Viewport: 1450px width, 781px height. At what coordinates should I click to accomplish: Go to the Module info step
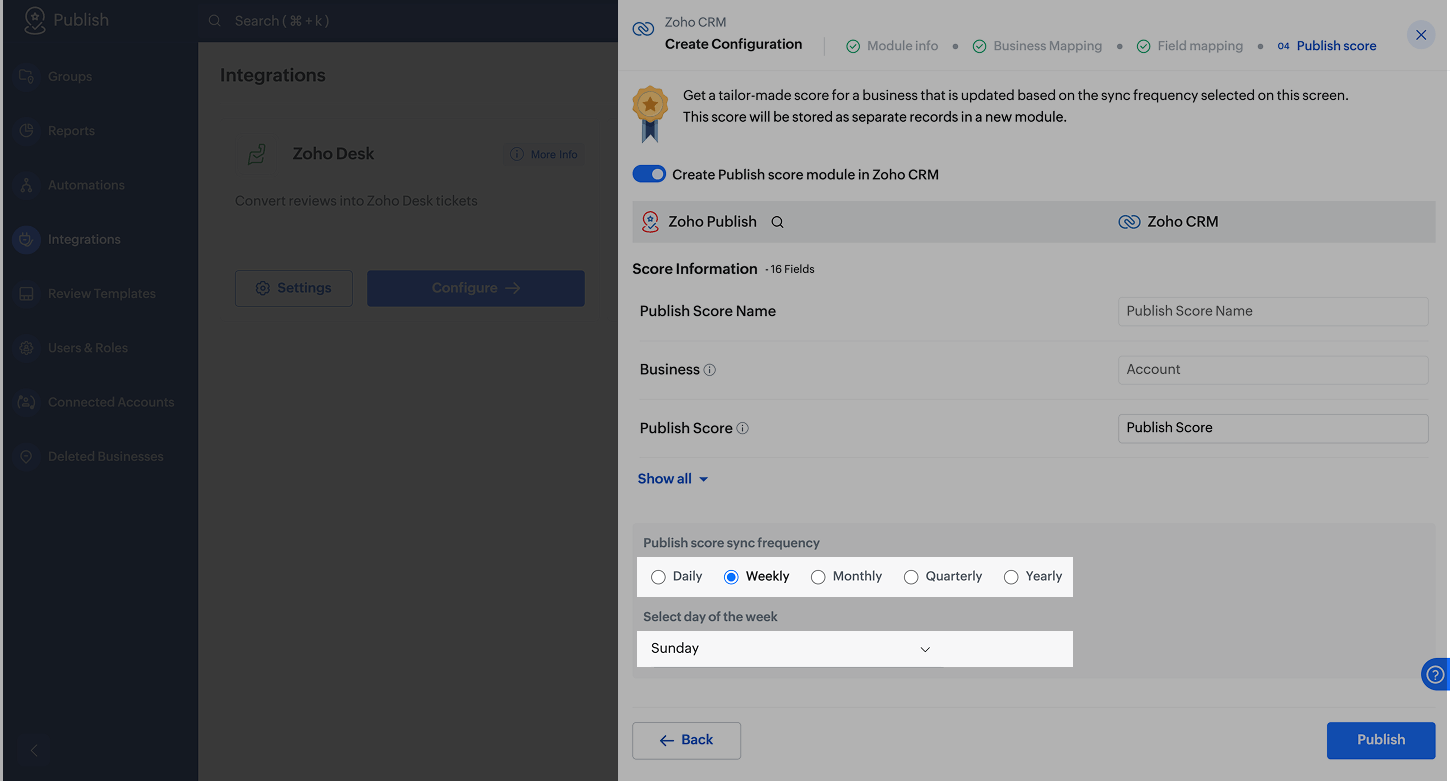coord(892,46)
